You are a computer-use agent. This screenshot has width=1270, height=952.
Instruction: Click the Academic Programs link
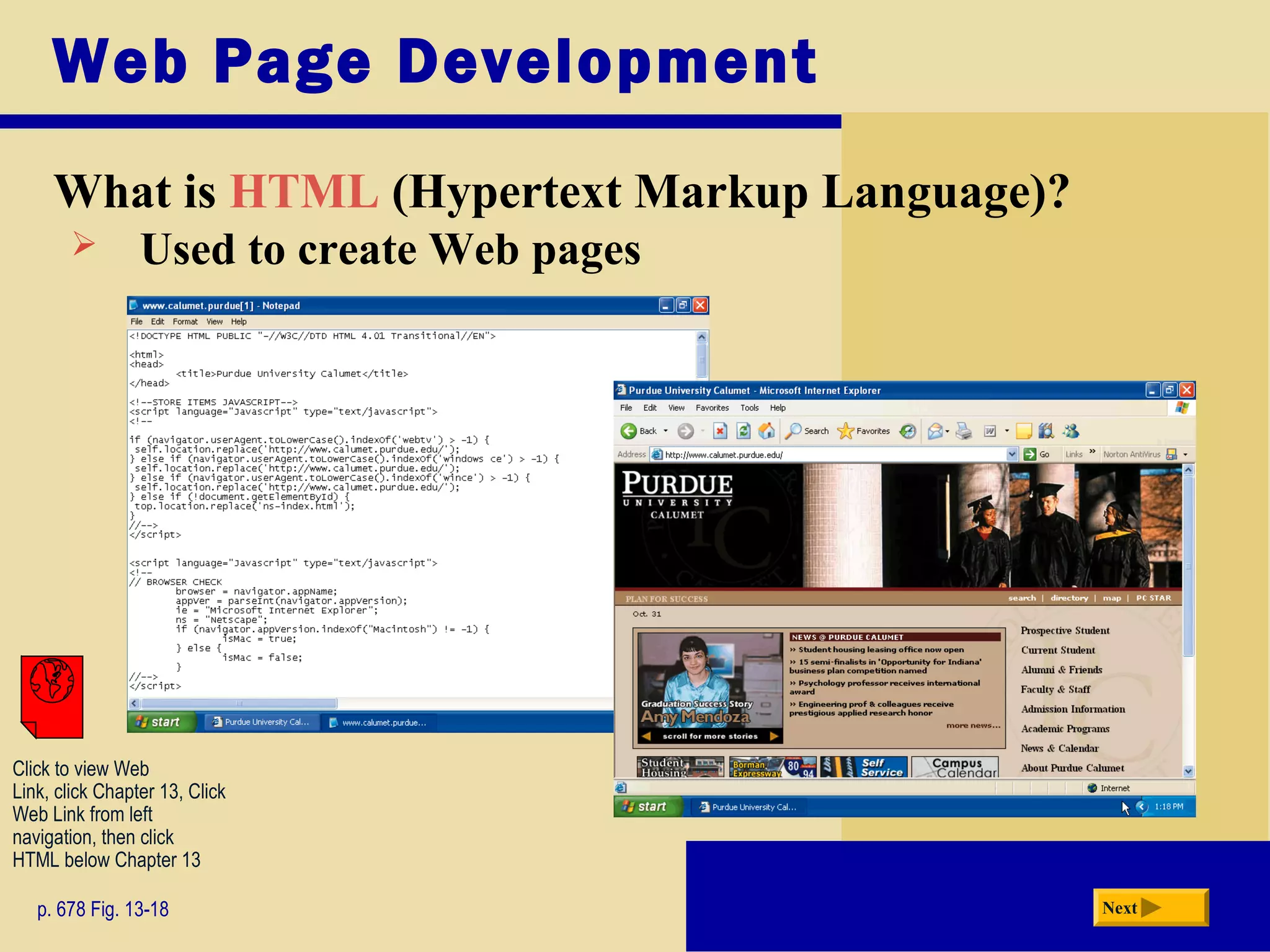pos(1065,729)
